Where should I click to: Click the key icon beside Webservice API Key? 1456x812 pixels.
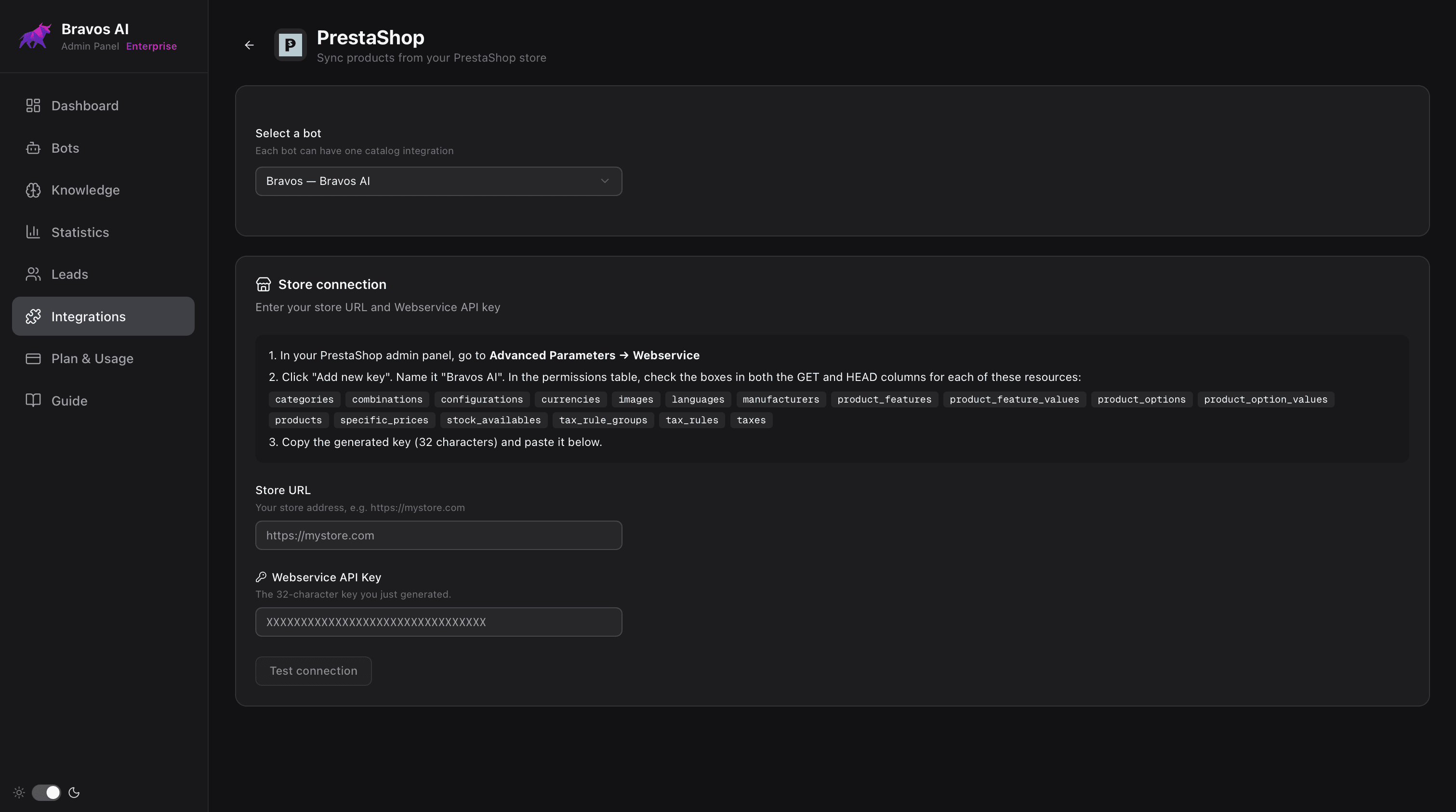(x=261, y=577)
